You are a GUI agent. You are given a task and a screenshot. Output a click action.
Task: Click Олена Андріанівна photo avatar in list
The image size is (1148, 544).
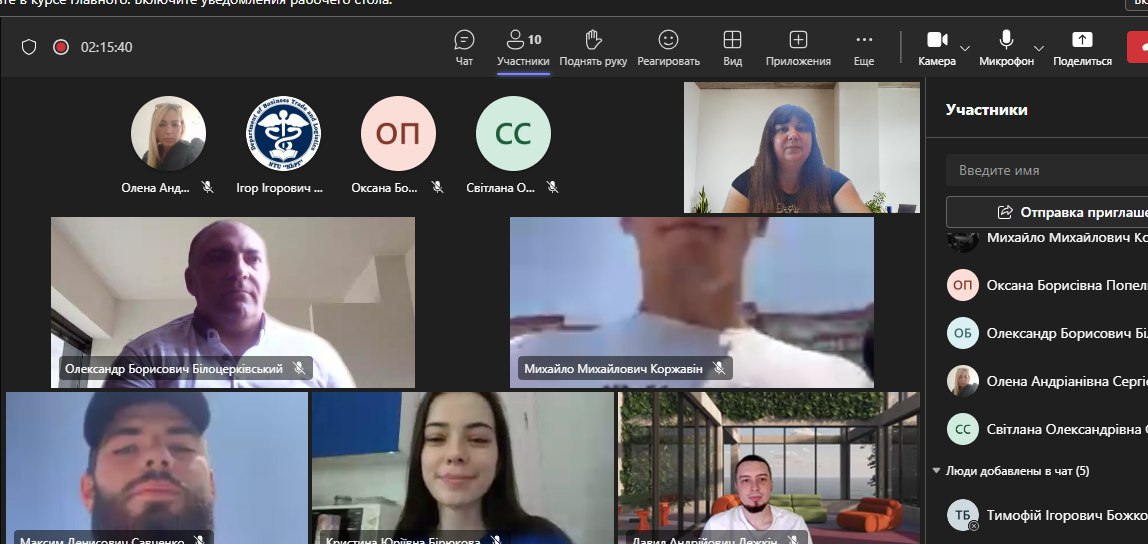coord(963,381)
